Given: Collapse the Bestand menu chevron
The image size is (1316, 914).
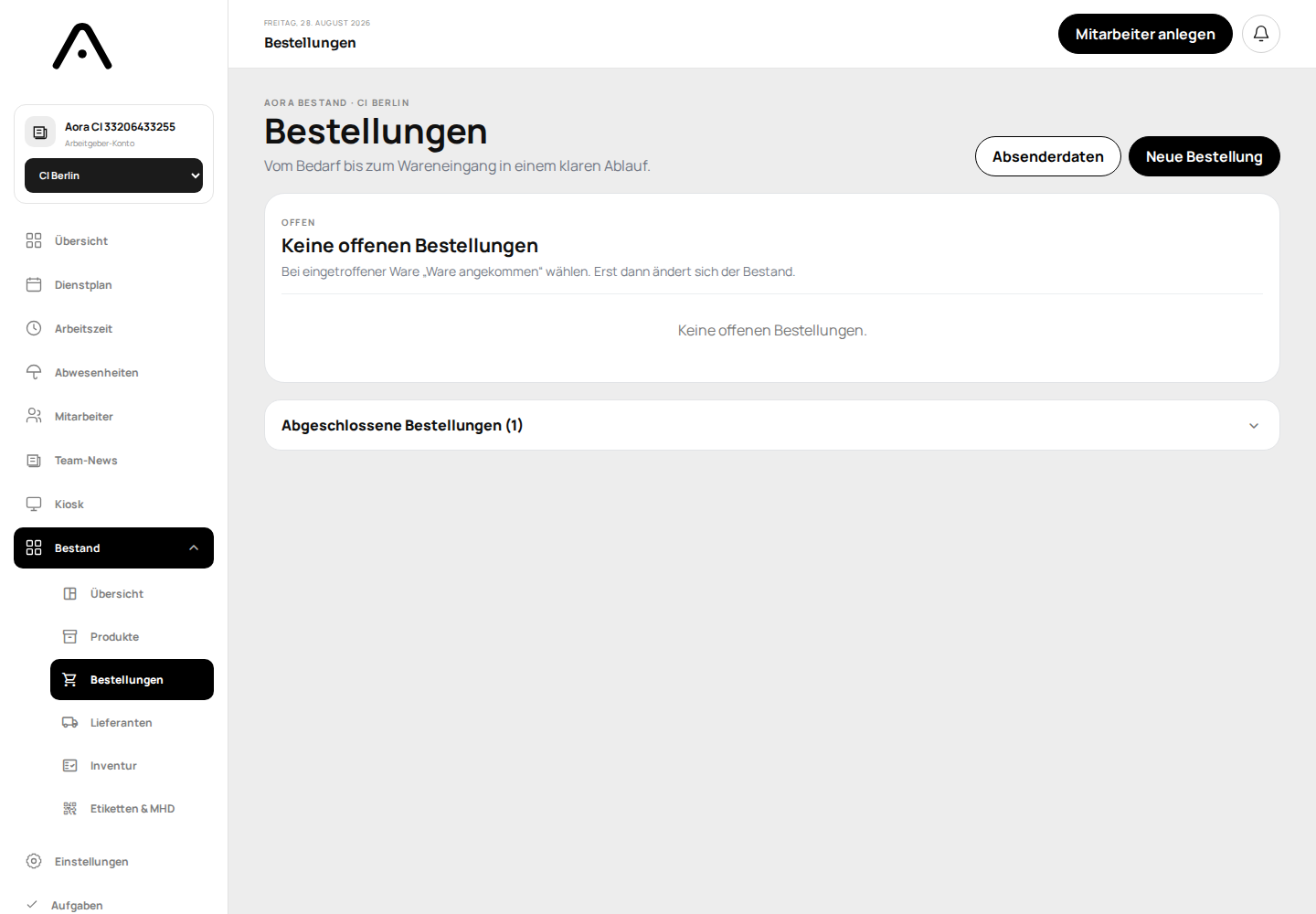Looking at the screenshot, I should click(x=194, y=547).
